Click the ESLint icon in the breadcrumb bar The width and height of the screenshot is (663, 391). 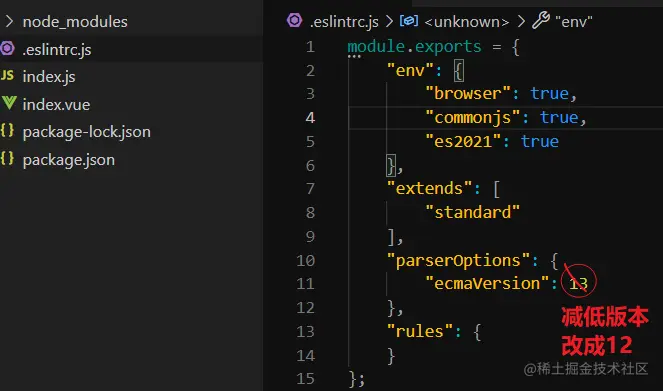294,20
